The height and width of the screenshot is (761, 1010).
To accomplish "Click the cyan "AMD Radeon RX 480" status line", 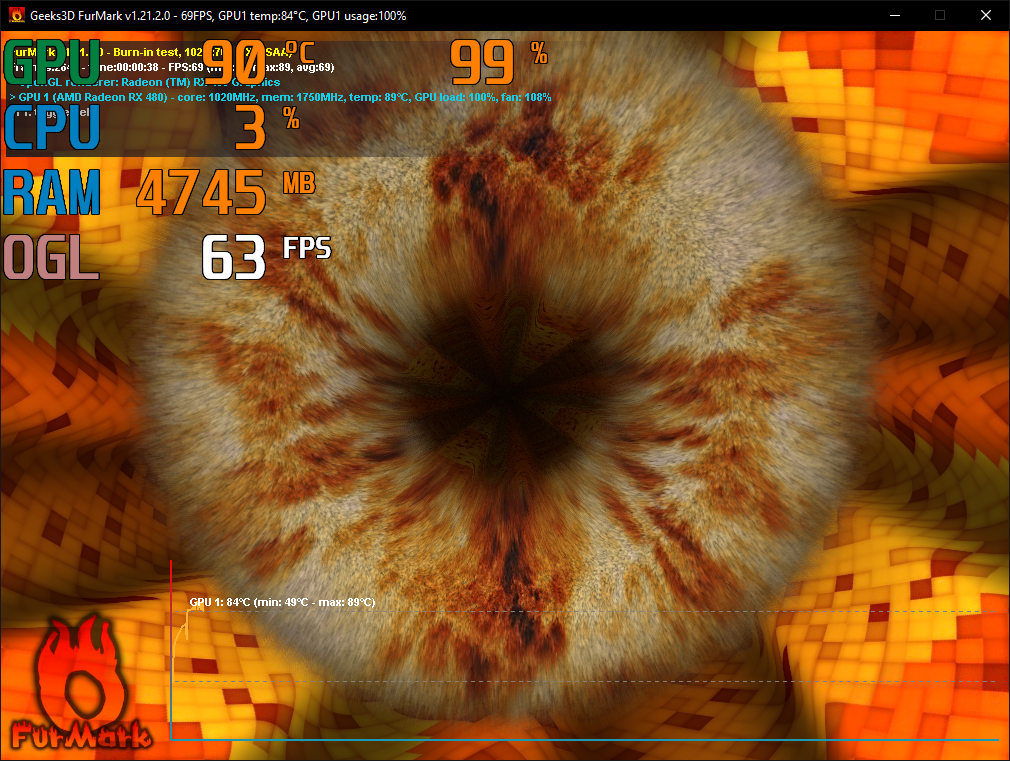I will pos(280,97).
